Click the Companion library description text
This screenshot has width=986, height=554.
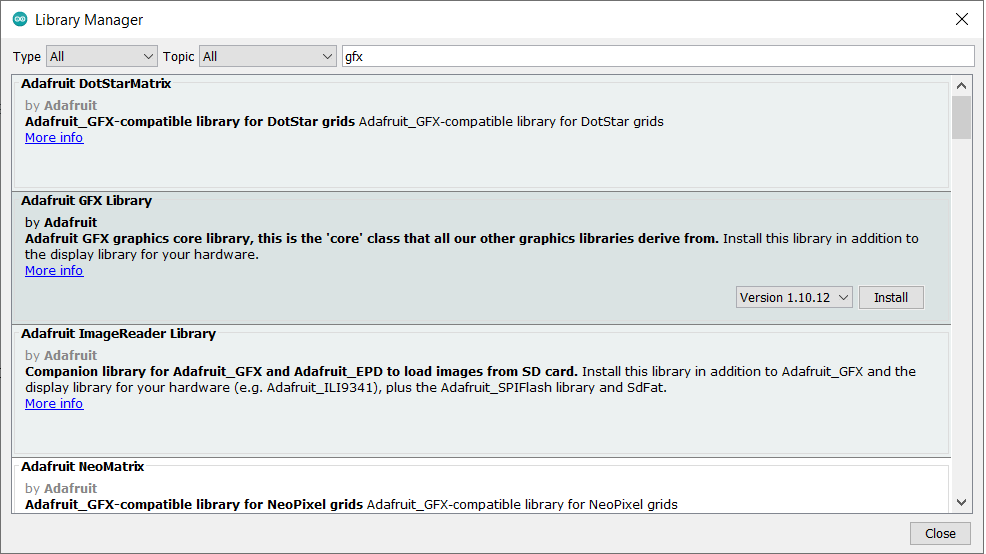point(470,379)
